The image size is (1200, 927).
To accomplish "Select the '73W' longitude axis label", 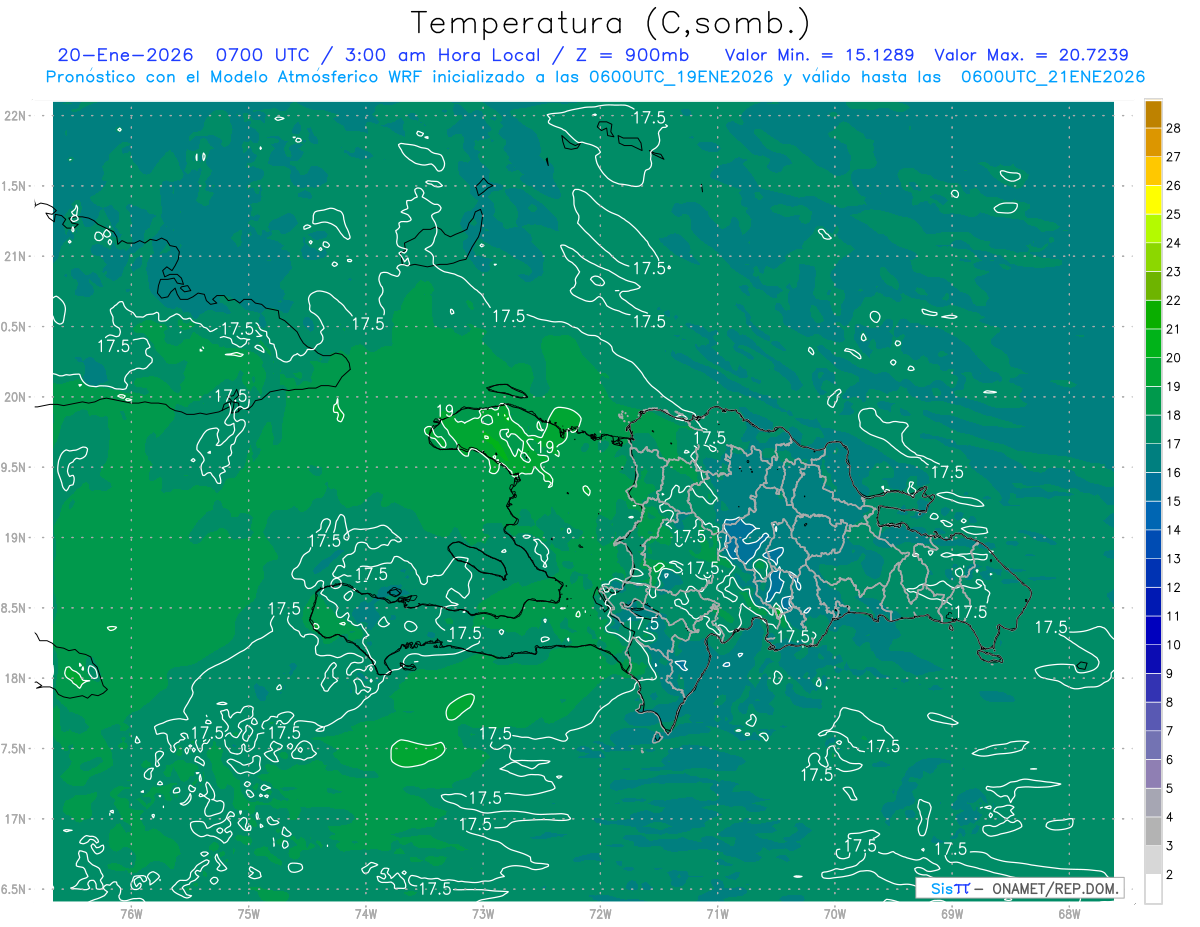I will point(483,913).
